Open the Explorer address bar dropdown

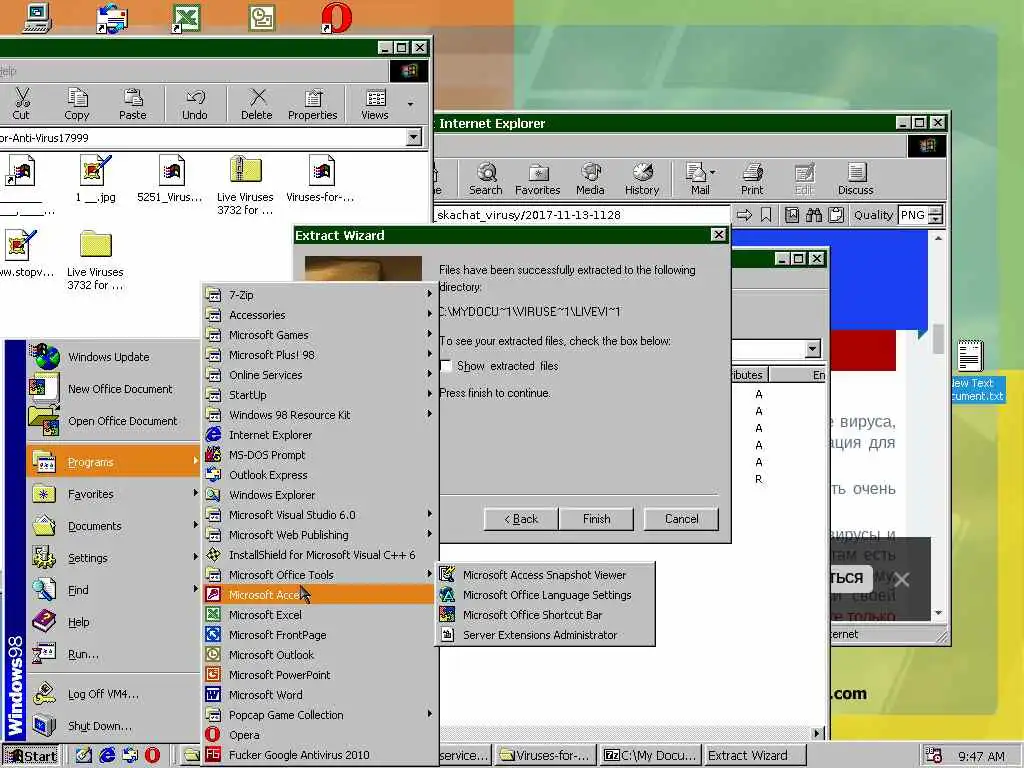click(x=413, y=137)
